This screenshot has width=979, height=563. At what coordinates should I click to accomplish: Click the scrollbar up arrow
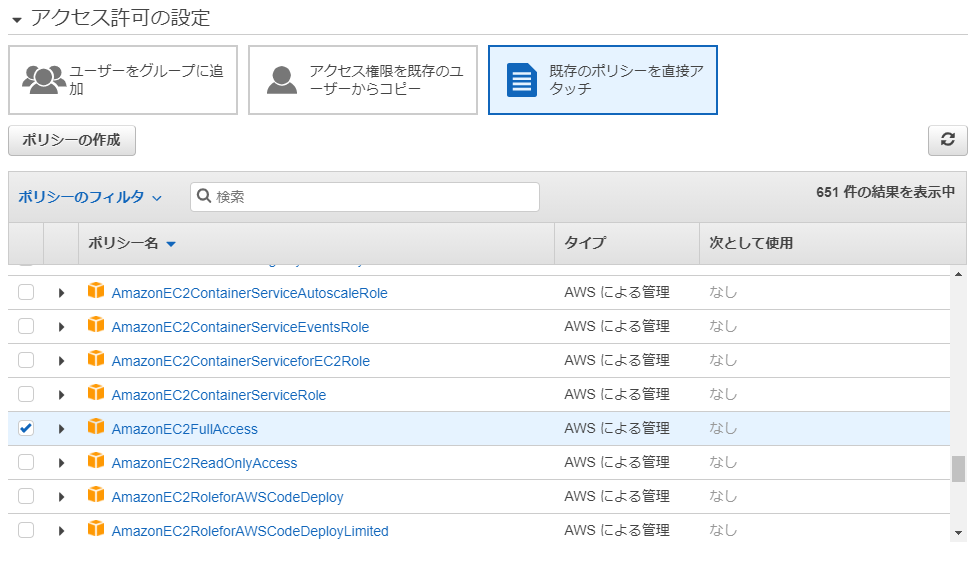tap(958, 274)
